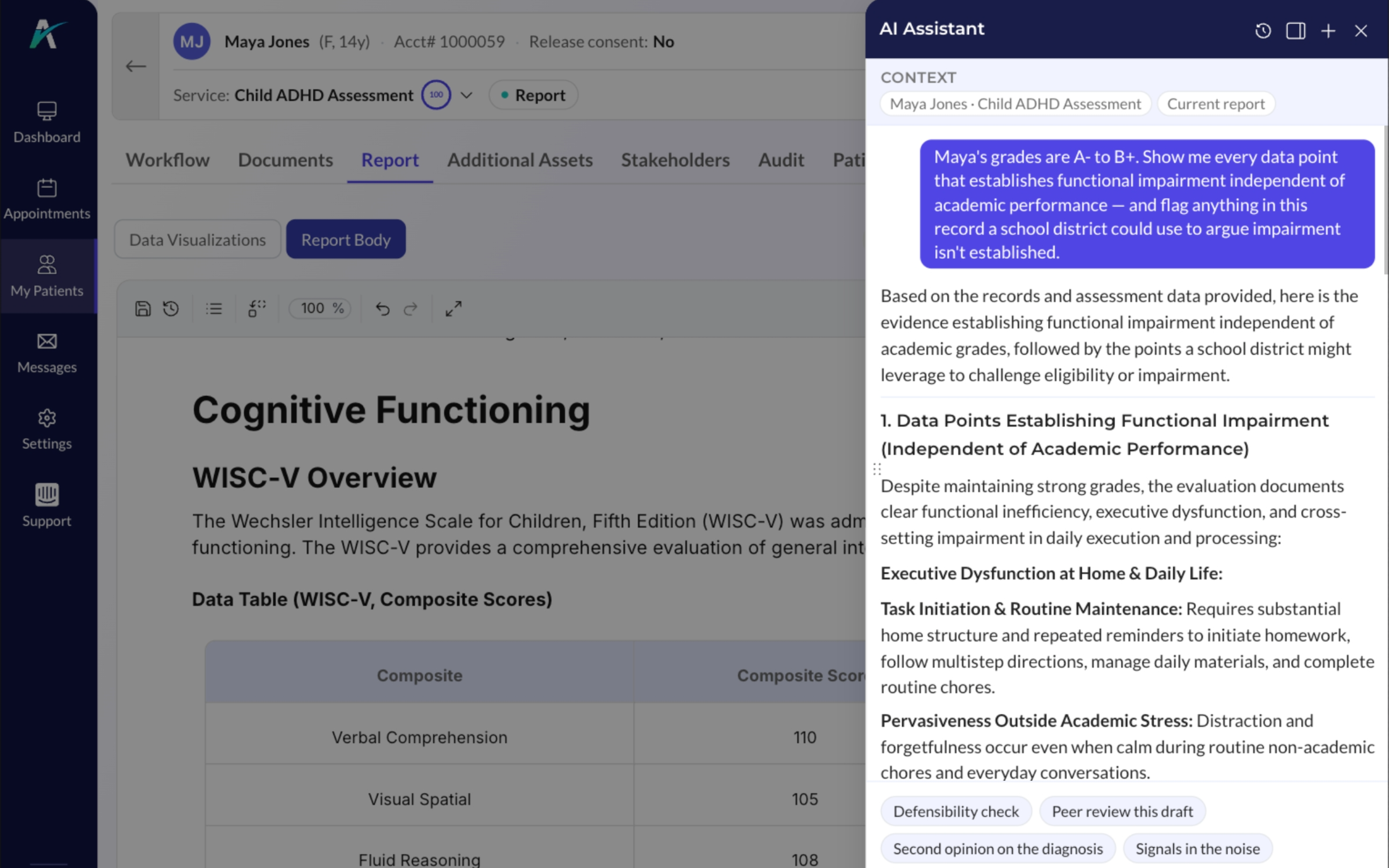The height and width of the screenshot is (868, 1389).
Task: Redo the last edit
Action: pyautogui.click(x=411, y=309)
